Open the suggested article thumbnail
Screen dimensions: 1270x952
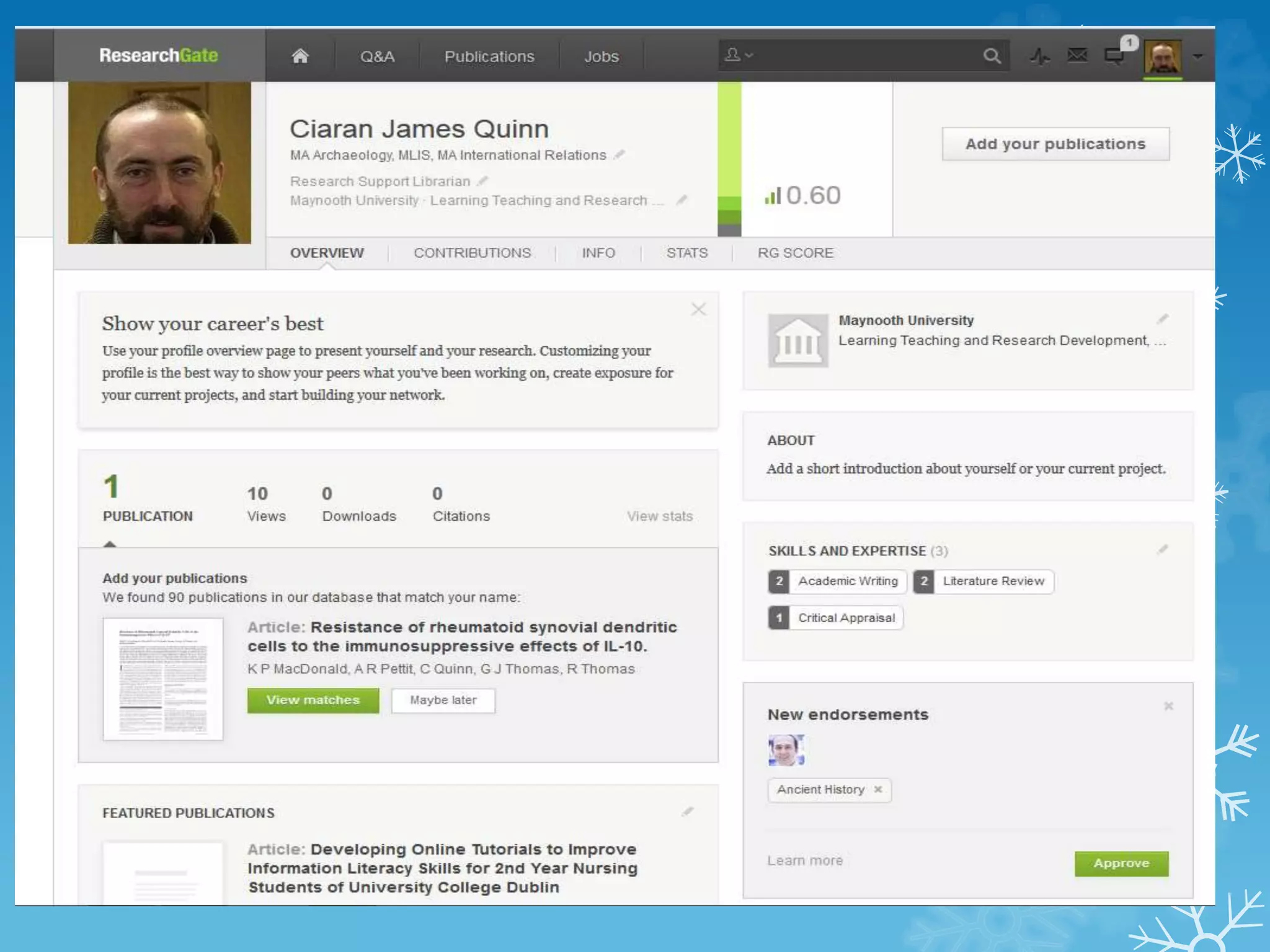tap(163, 679)
